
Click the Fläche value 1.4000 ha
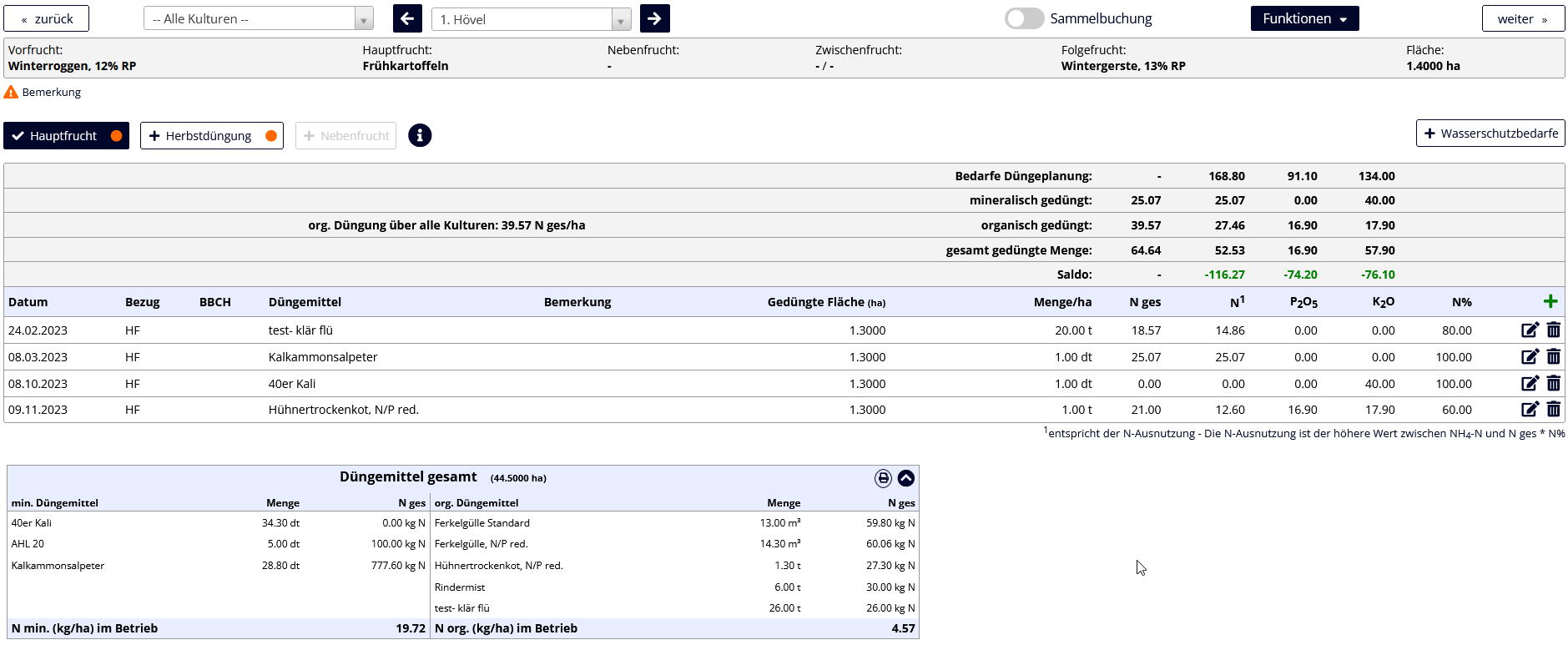(1433, 66)
